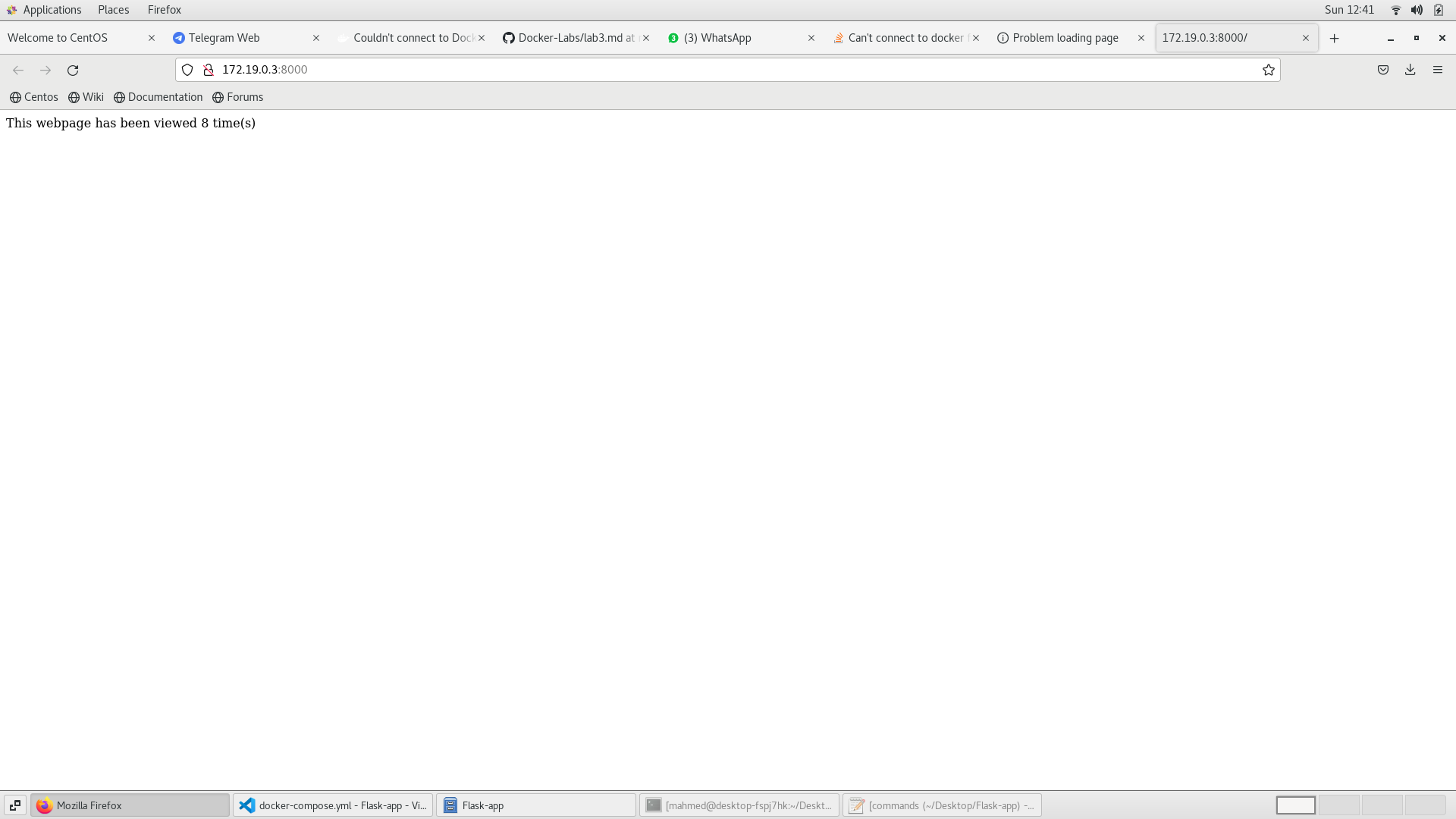The height and width of the screenshot is (819, 1456).
Task: Click the tracking protection shield icon
Action: click(x=187, y=70)
